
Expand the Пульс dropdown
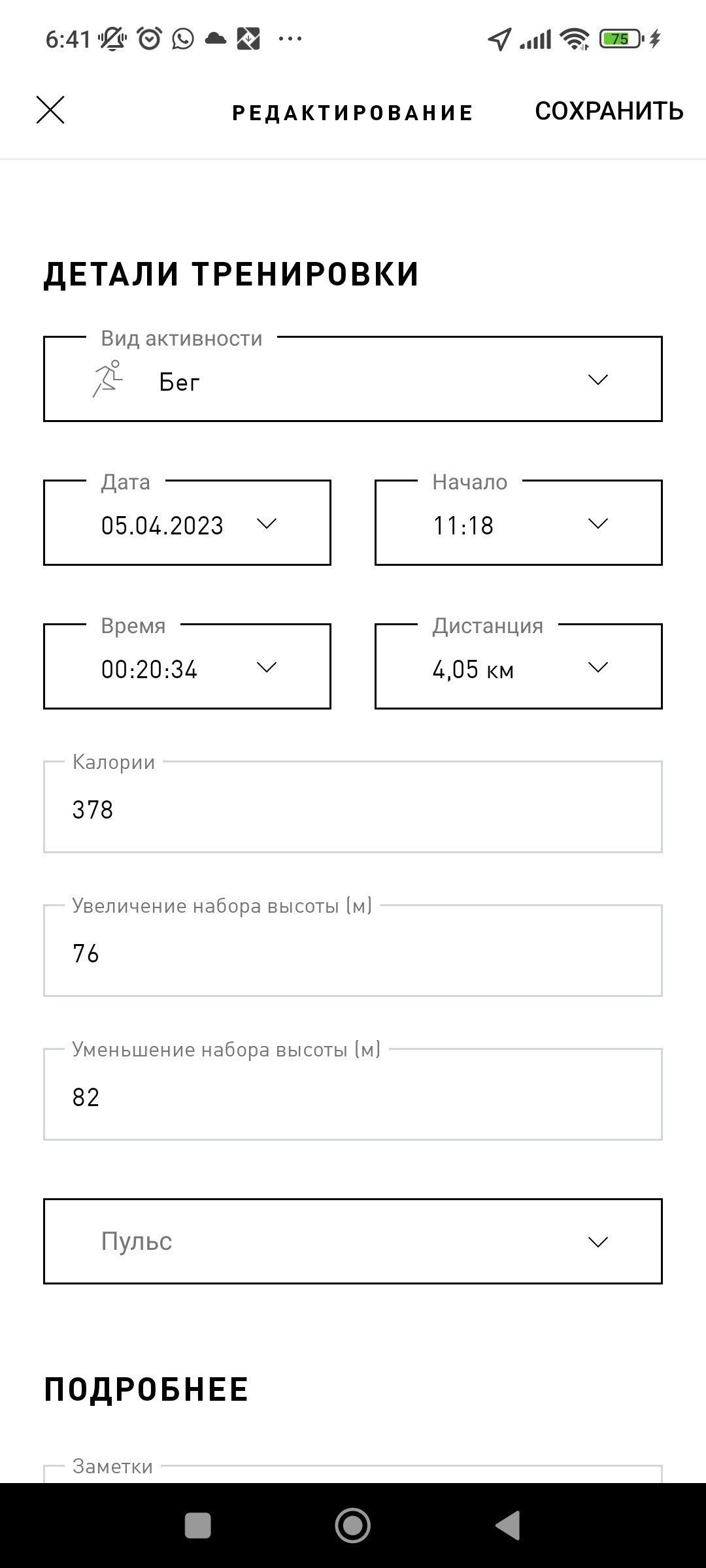point(353,1241)
